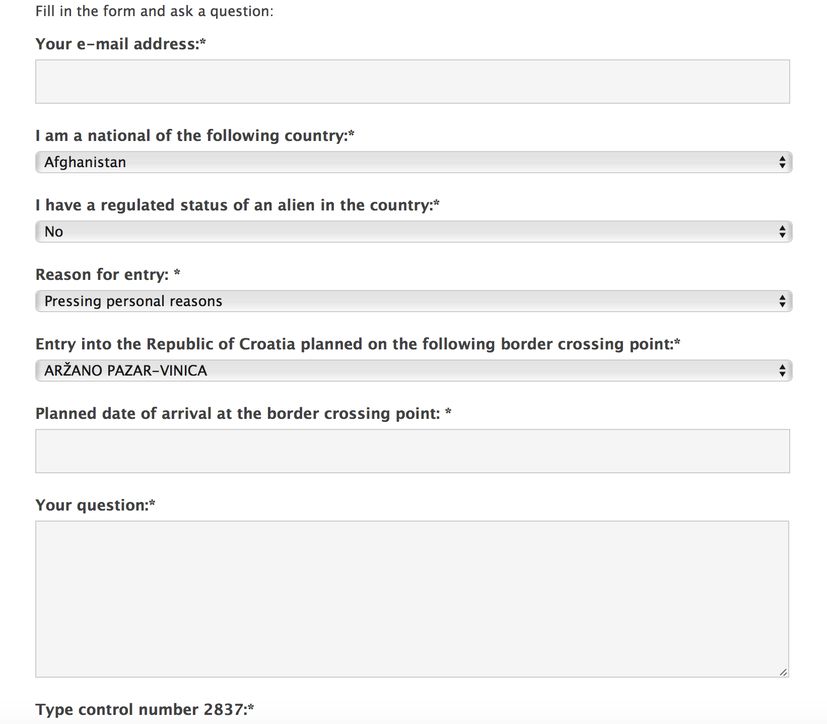827x724 pixels.
Task: Click the up-down arrow icon on the alien status select
Action: pyautogui.click(x=782, y=232)
